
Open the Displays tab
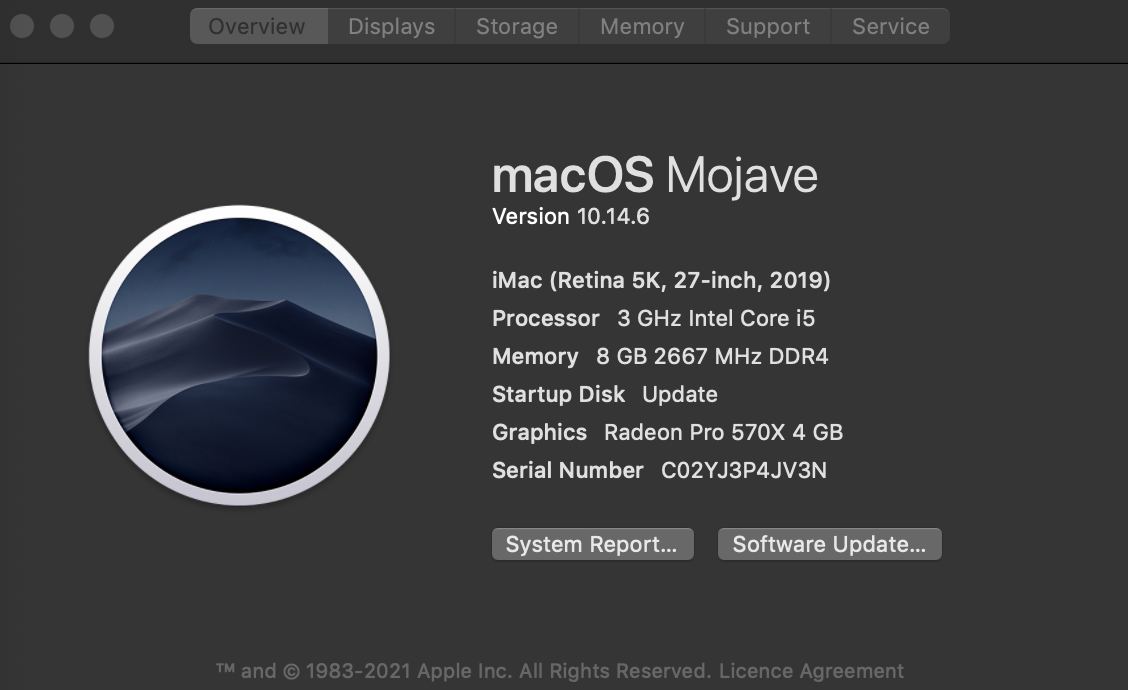(x=391, y=27)
